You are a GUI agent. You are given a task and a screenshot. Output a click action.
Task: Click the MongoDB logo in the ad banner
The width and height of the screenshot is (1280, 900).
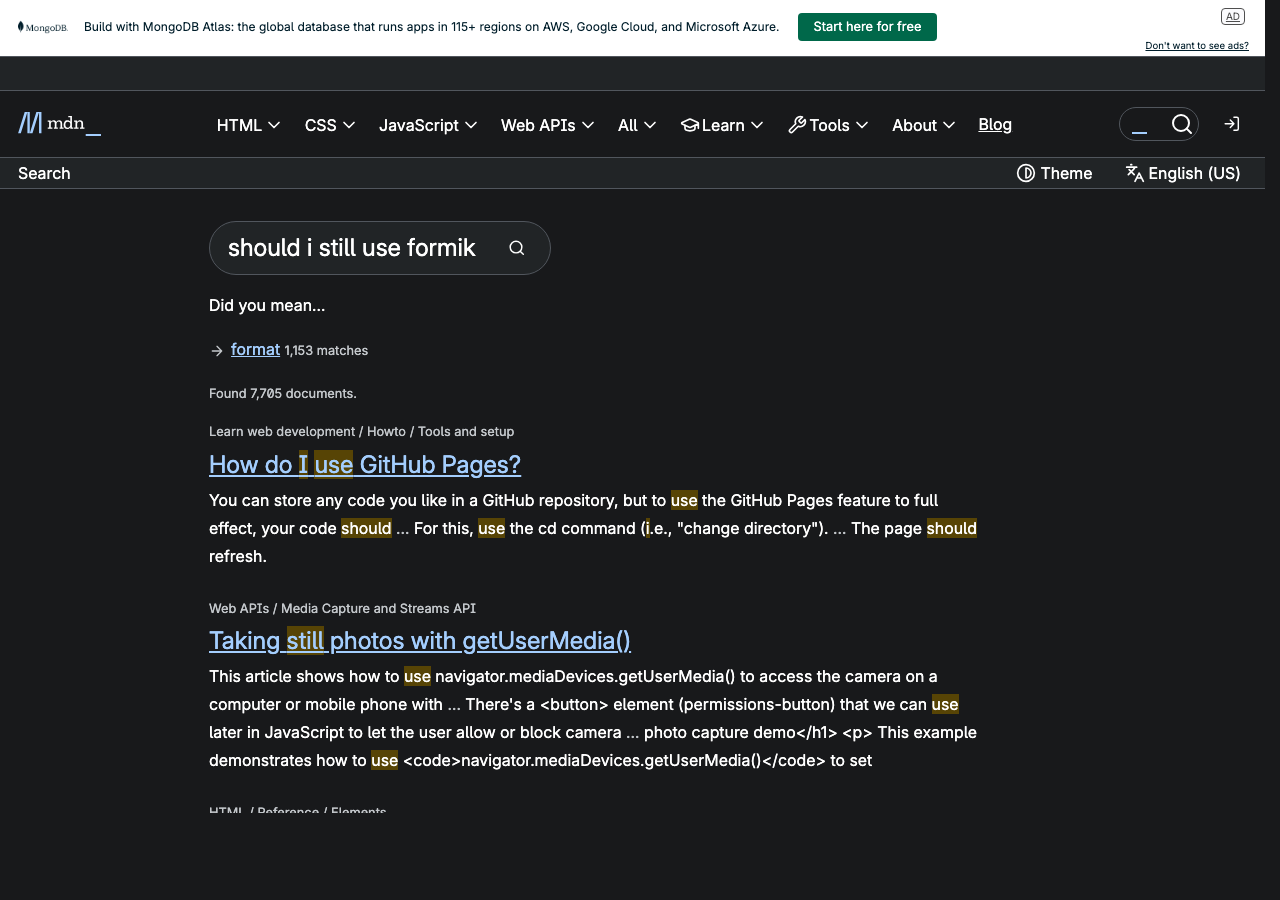click(x=42, y=27)
